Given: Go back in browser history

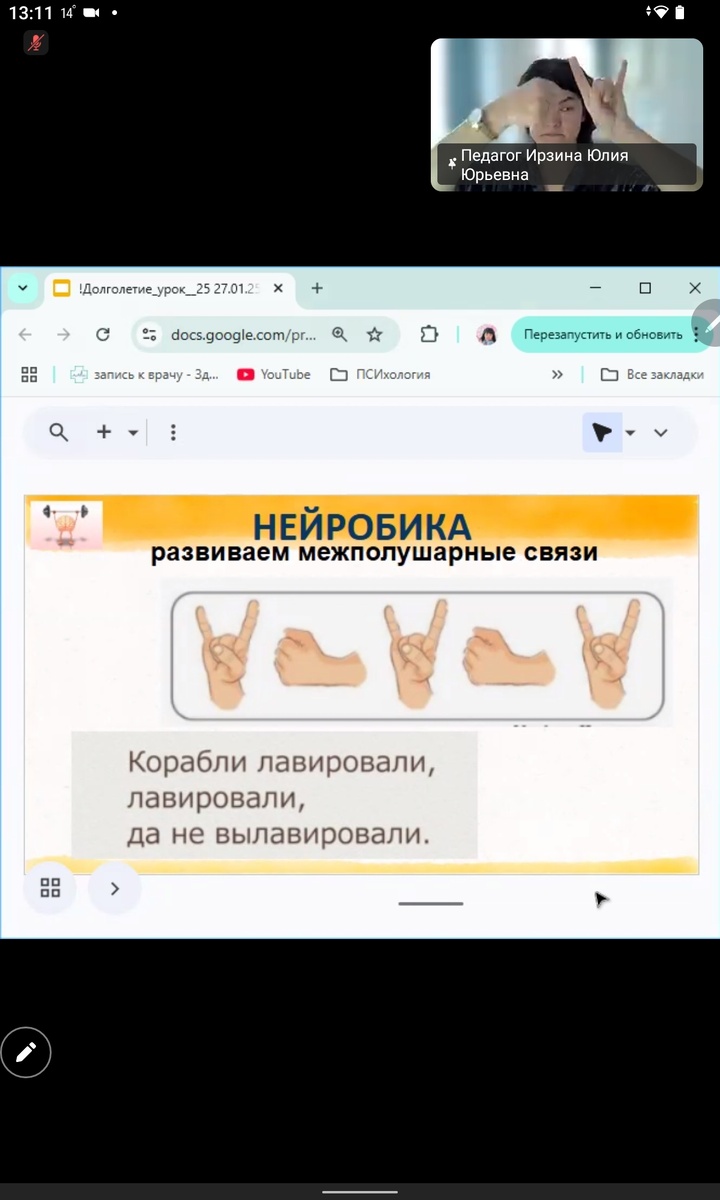Looking at the screenshot, I should (x=25, y=335).
